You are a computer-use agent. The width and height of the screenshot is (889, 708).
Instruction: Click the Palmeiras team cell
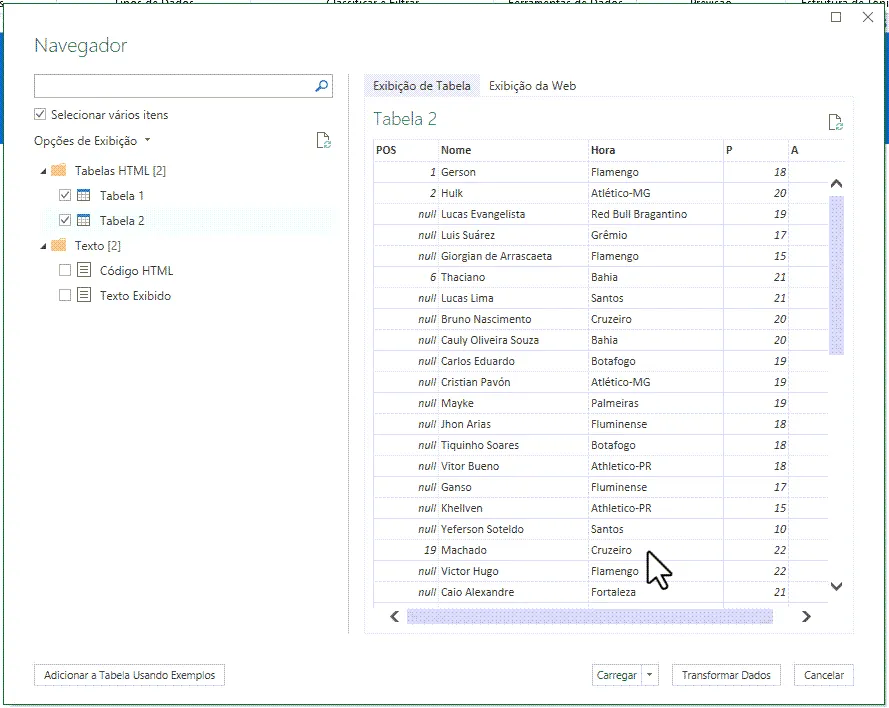(x=656, y=402)
